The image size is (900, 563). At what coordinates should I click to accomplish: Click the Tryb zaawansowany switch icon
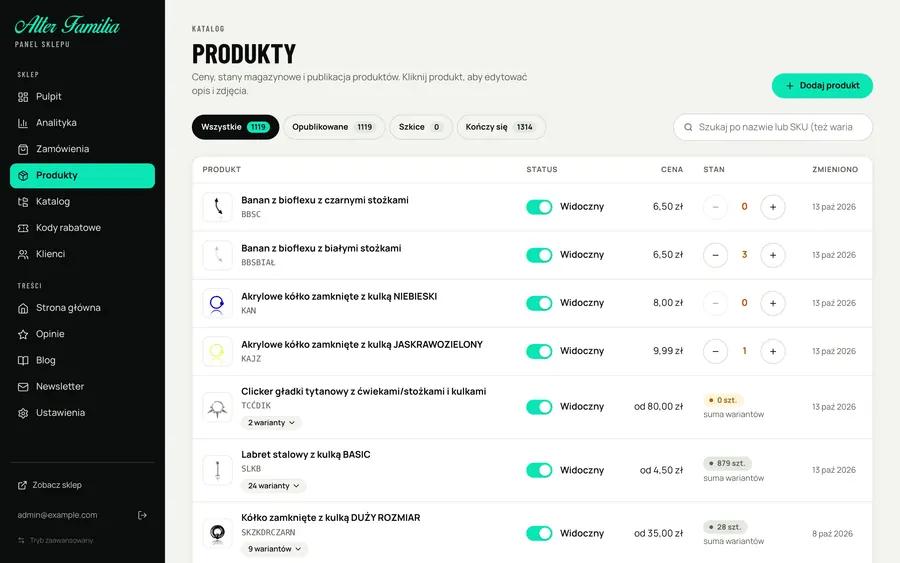tap(21, 541)
